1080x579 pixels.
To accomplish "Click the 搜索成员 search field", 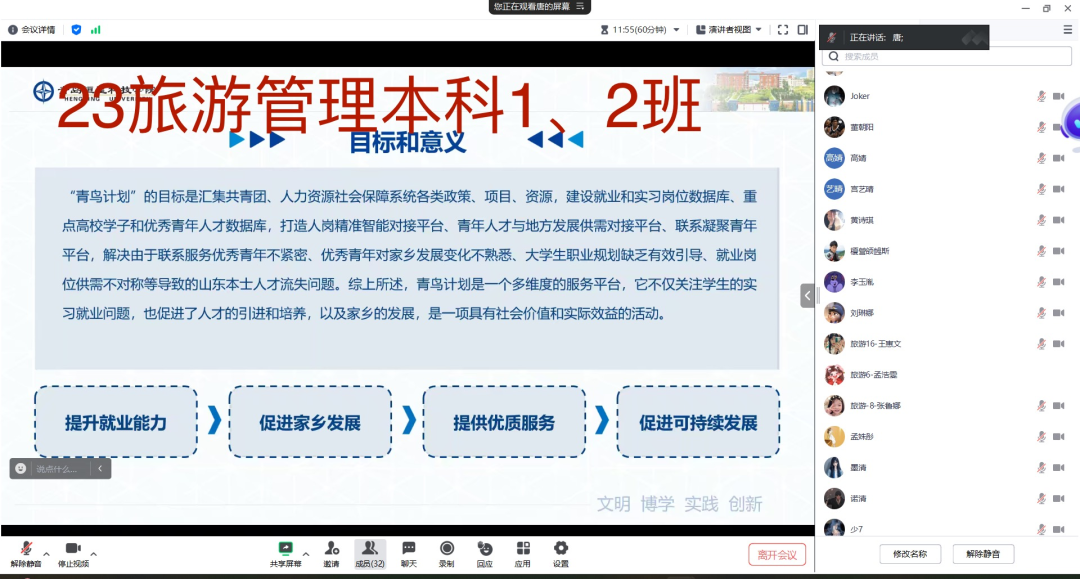I will point(940,57).
